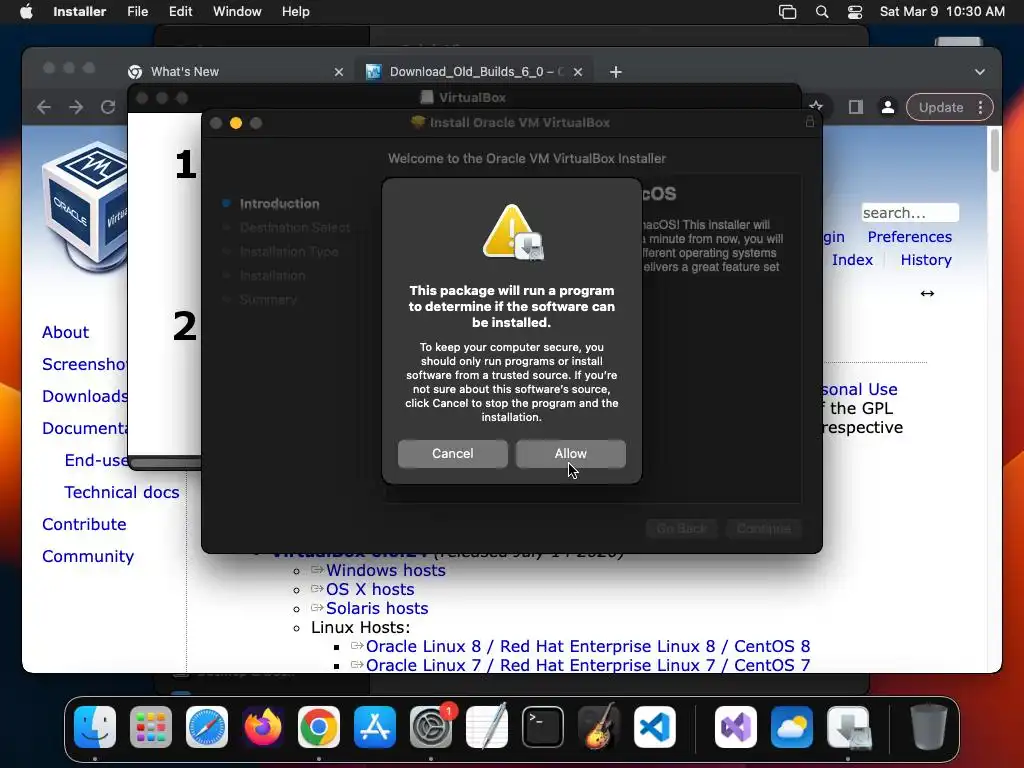
Task: Launch Safari from the Dock
Action: click(207, 727)
